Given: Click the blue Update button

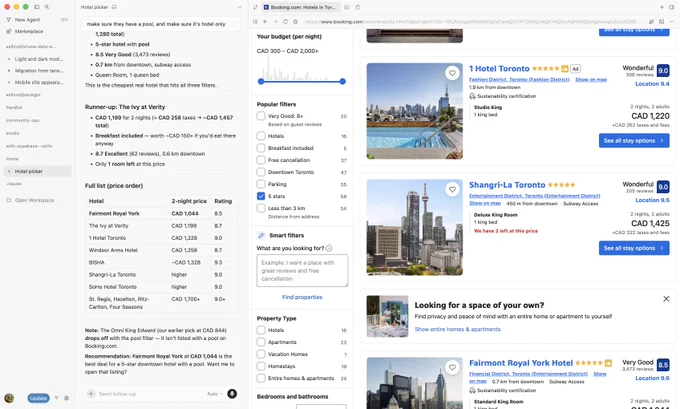Looking at the screenshot, I should [x=39, y=398].
